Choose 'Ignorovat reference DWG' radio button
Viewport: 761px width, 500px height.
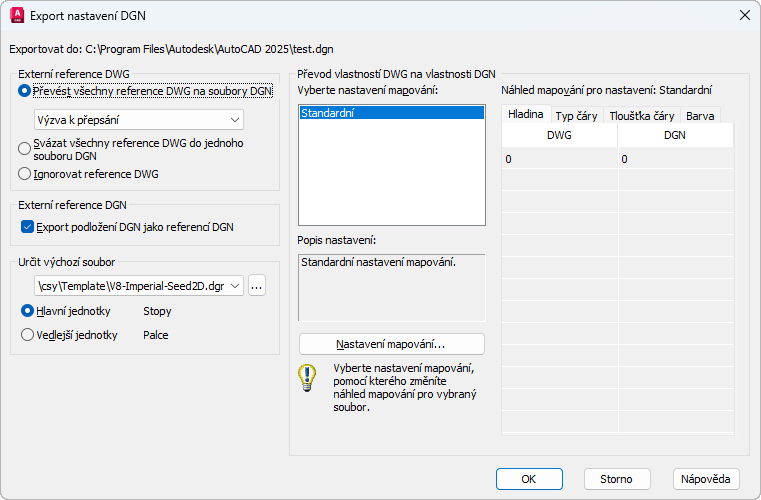click(25, 174)
